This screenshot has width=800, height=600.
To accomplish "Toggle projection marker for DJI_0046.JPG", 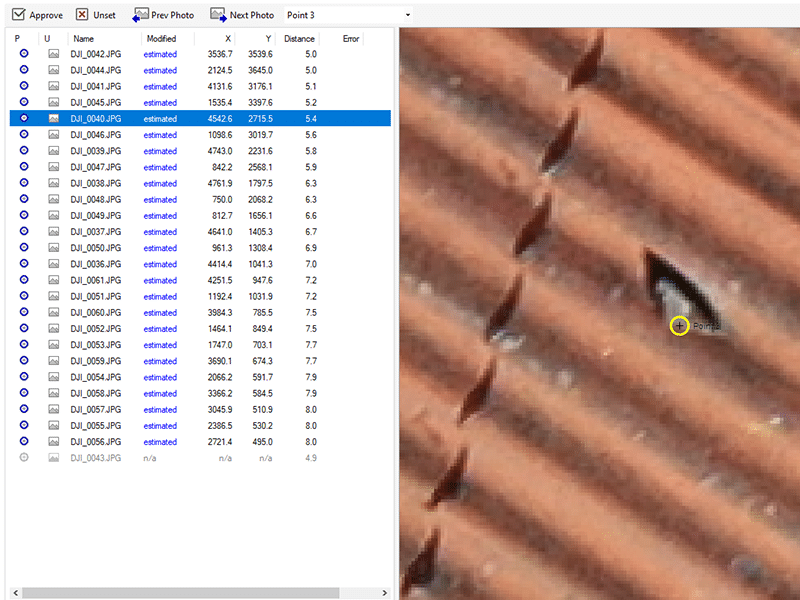I will (24, 134).
